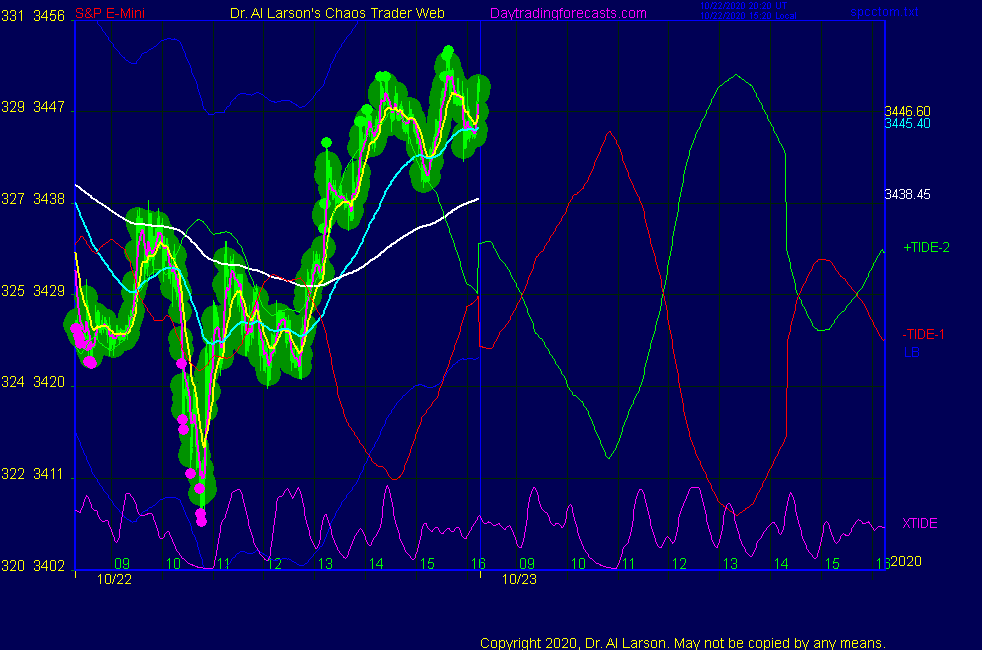
Task: Click the 11 hour label of 10/22
Action: click(224, 564)
